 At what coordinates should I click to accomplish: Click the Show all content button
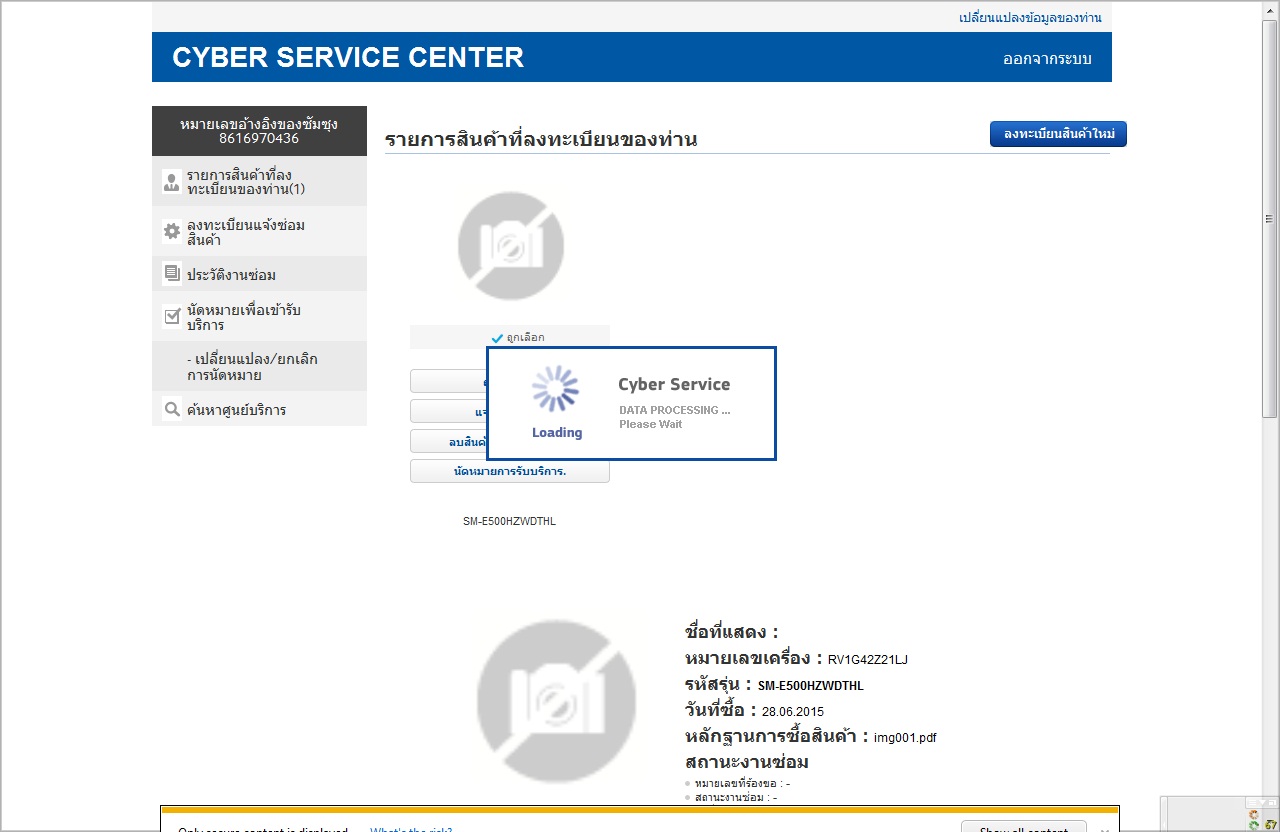1022,827
